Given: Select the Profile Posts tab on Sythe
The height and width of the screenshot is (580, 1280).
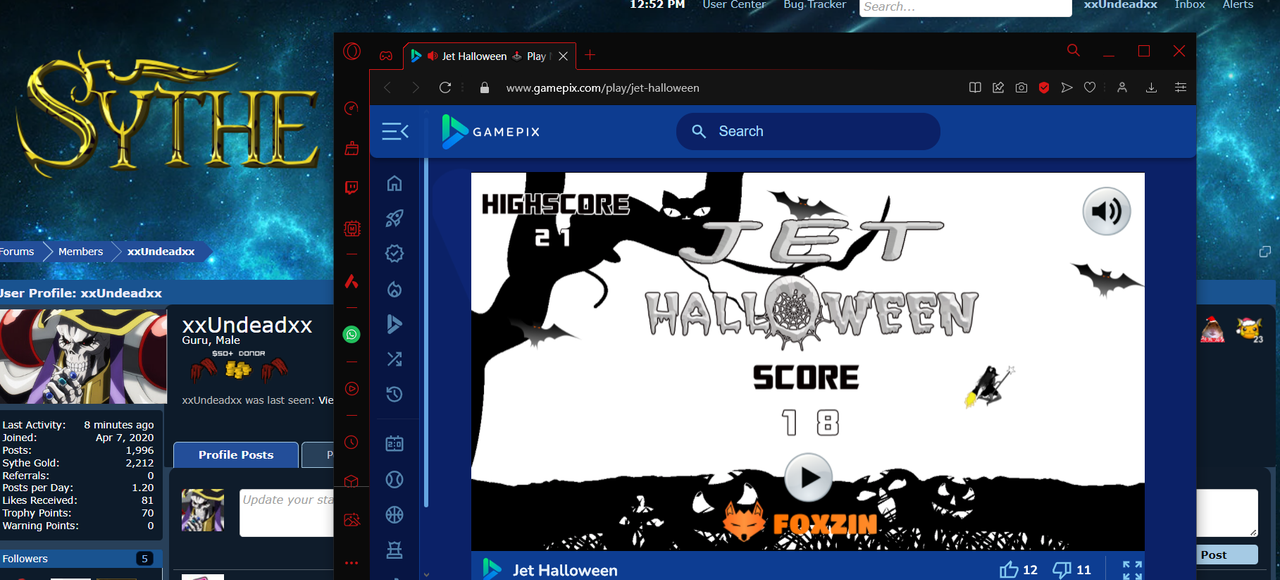Looking at the screenshot, I should pyautogui.click(x=236, y=455).
